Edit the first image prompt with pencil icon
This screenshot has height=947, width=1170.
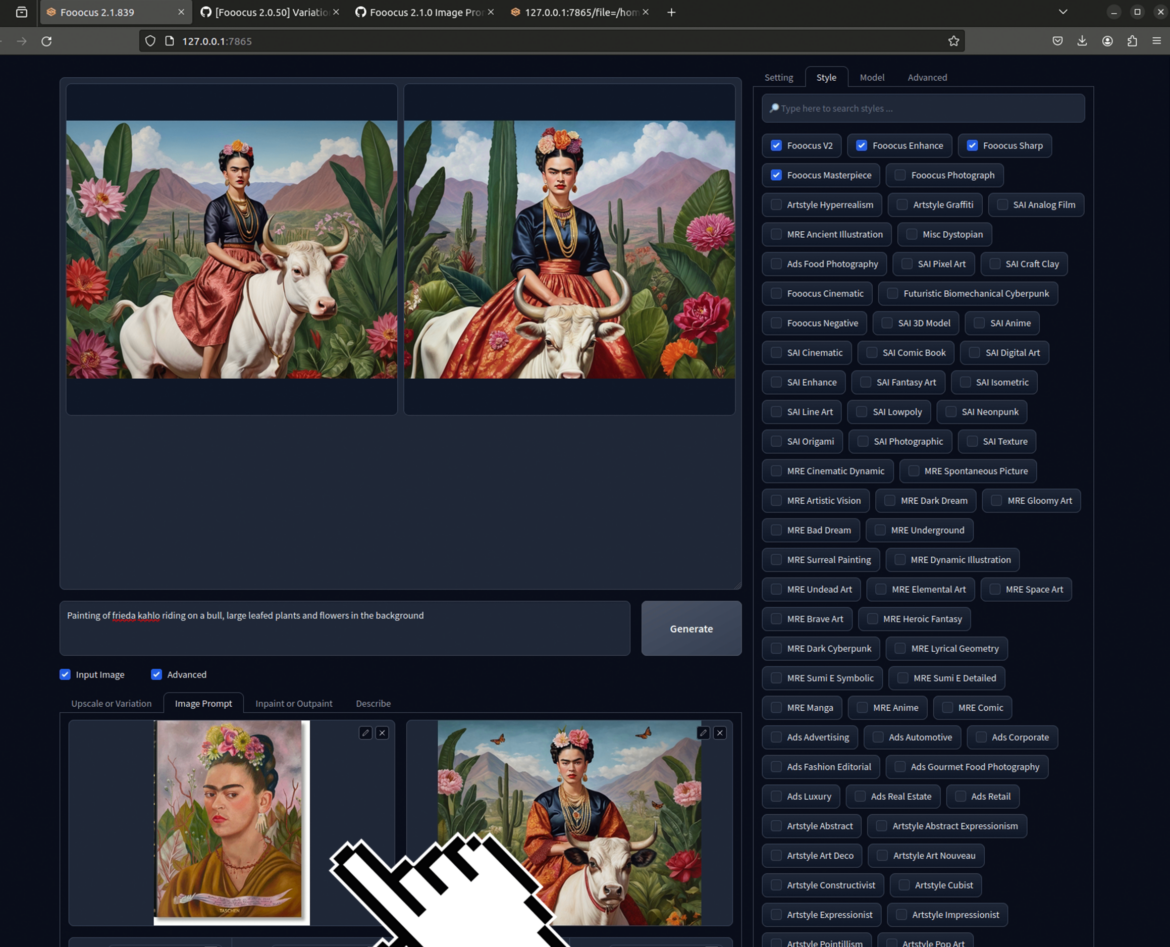click(365, 733)
